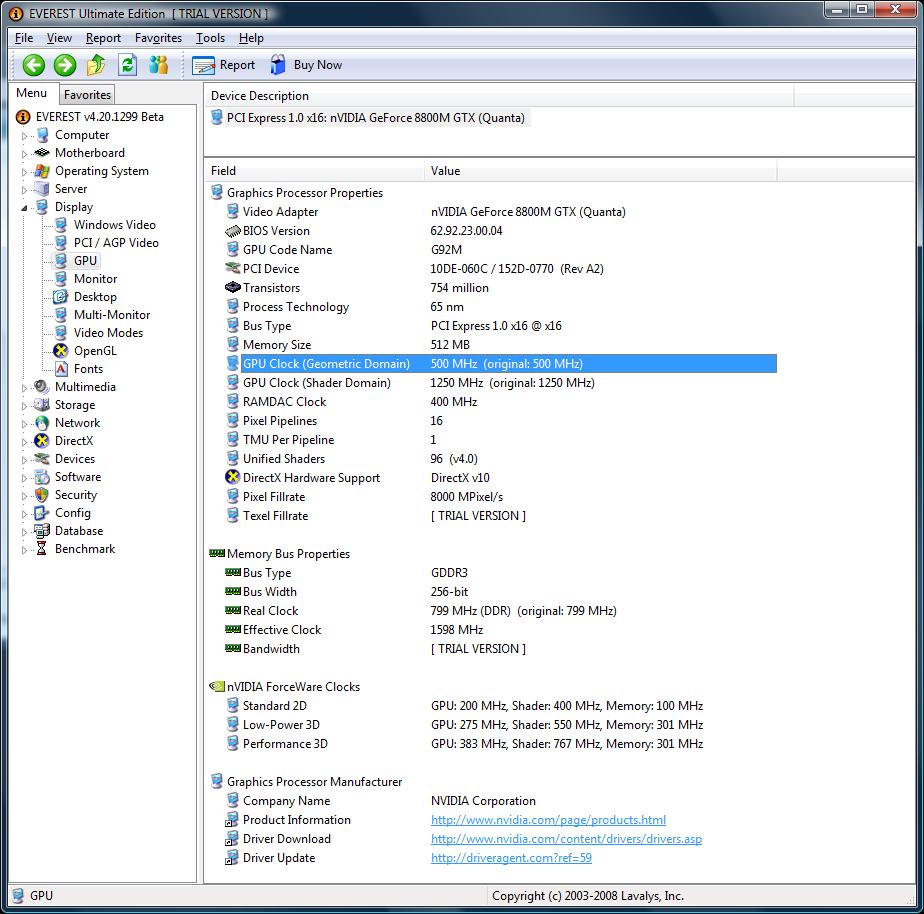The height and width of the screenshot is (914, 924).
Task: Click the nVIDIA ForceWare Clocks logo icon
Action: (x=217, y=687)
